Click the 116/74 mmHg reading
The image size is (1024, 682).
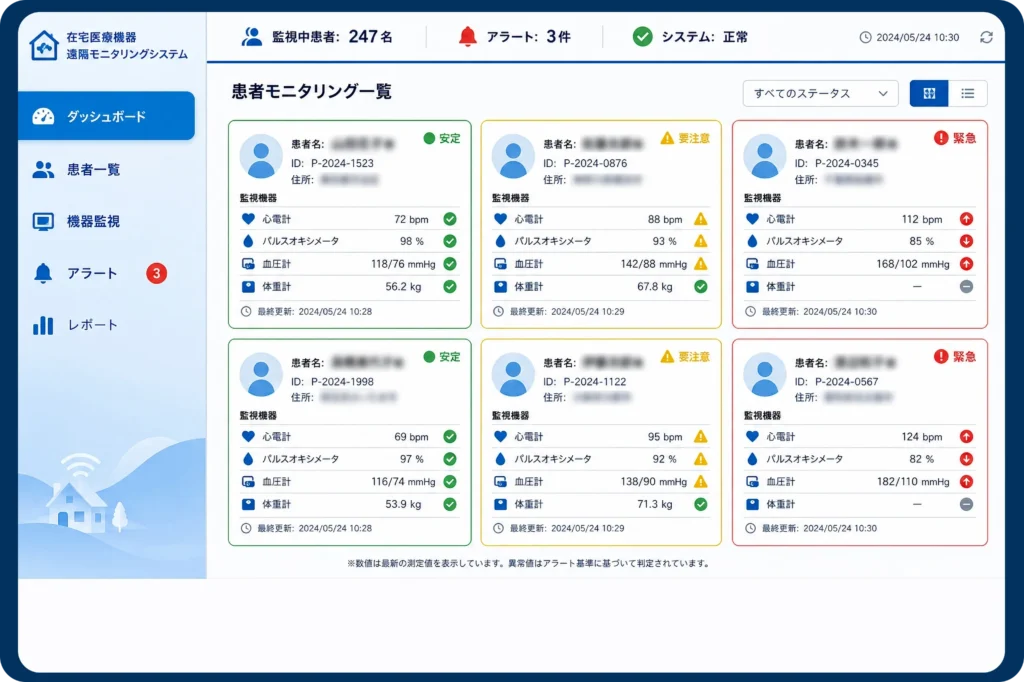403,481
